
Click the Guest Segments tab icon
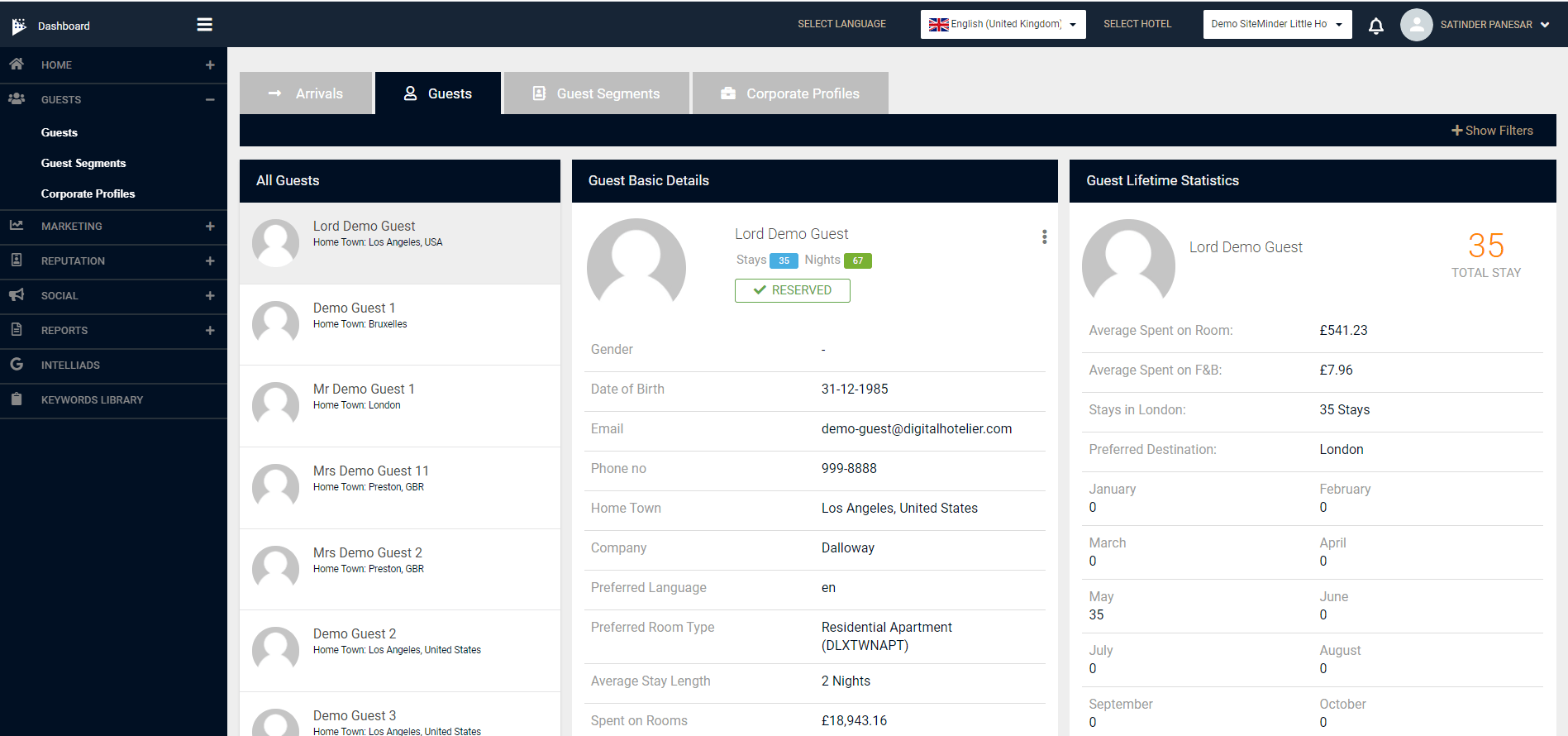click(539, 93)
